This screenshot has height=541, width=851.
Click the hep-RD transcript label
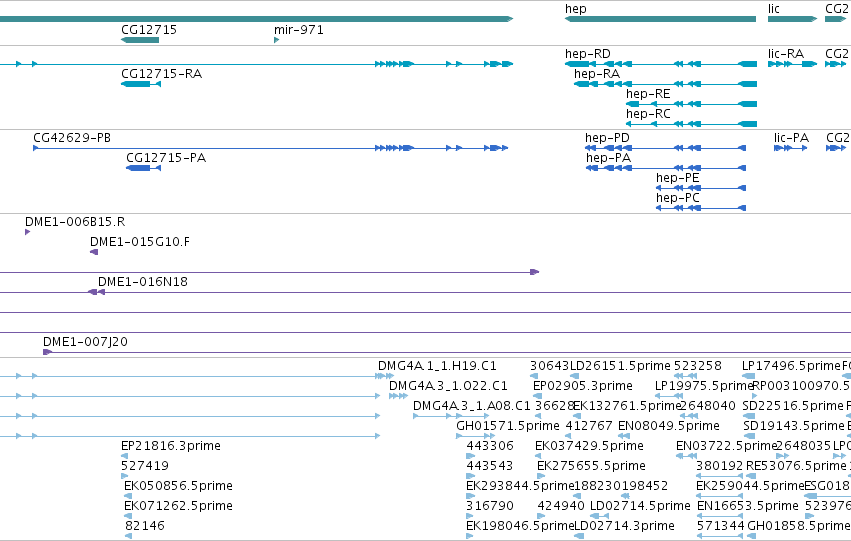click(588, 54)
